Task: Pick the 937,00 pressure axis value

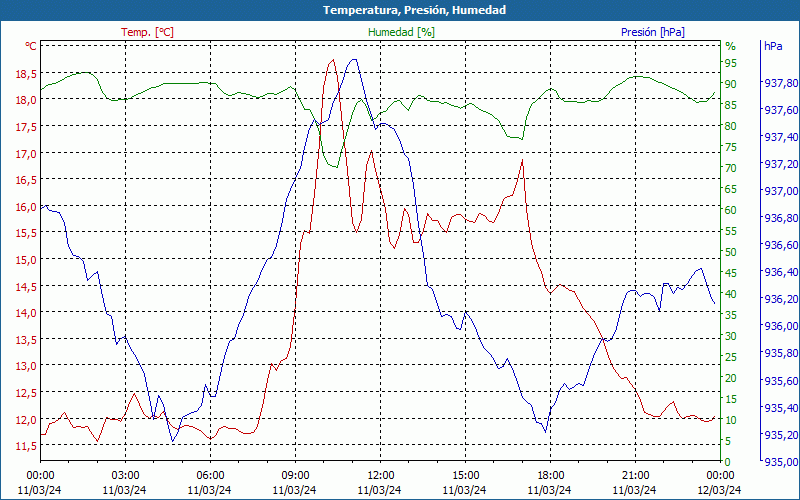Action: point(781,191)
